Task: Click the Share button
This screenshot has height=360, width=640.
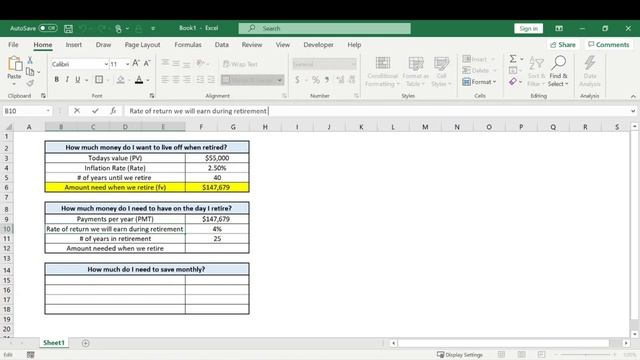Action: tap(562, 45)
